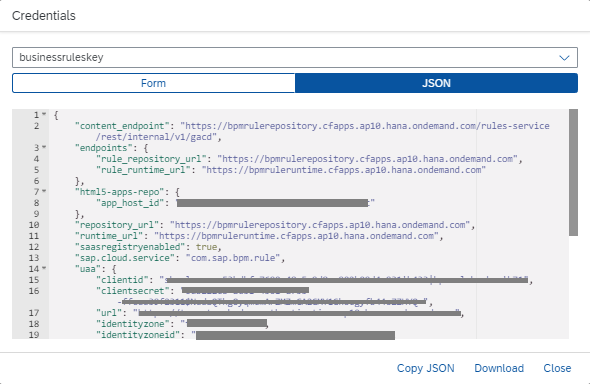Click the true value on line 12
The width and height of the screenshot is (594, 384).
(x=206, y=247)
